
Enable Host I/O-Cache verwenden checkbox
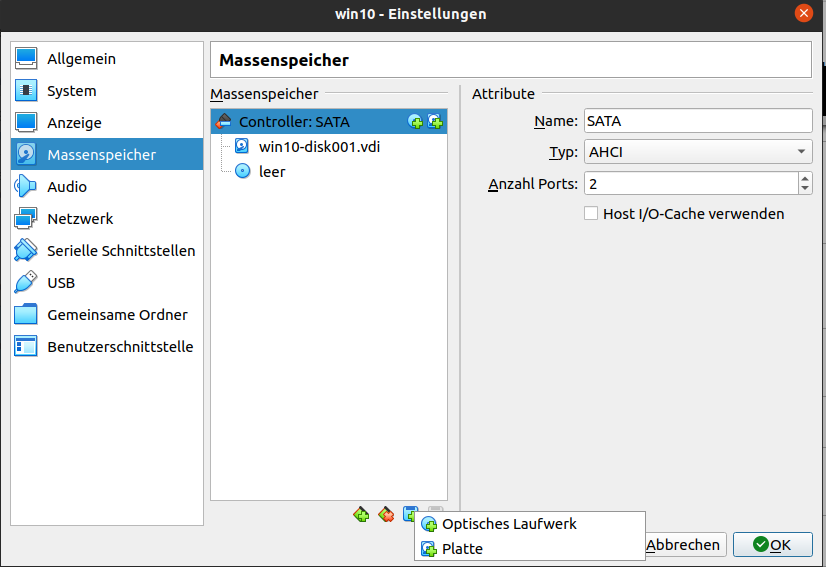point(591,214)
